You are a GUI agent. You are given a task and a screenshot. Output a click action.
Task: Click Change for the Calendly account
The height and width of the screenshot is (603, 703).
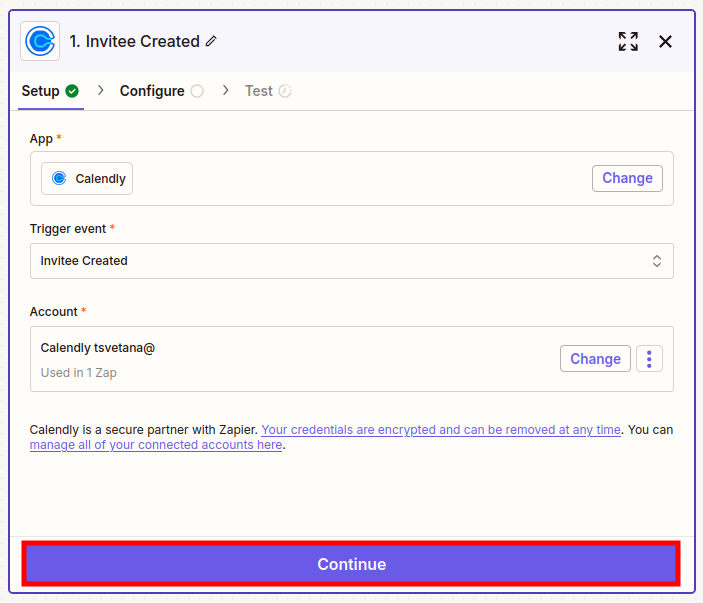(x=595, y=359)
